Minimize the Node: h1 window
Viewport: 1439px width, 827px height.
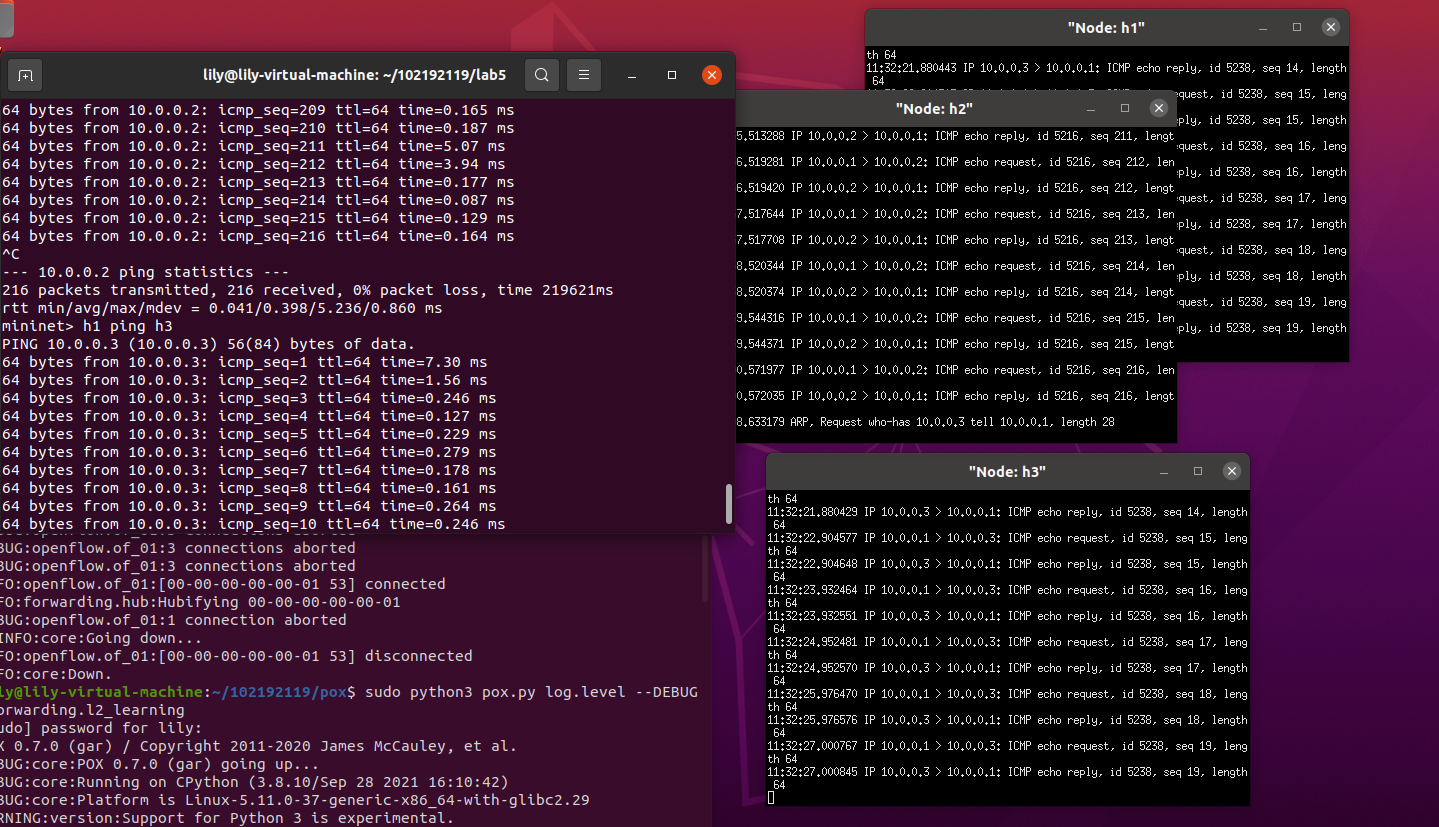(x=1263, y=28)
